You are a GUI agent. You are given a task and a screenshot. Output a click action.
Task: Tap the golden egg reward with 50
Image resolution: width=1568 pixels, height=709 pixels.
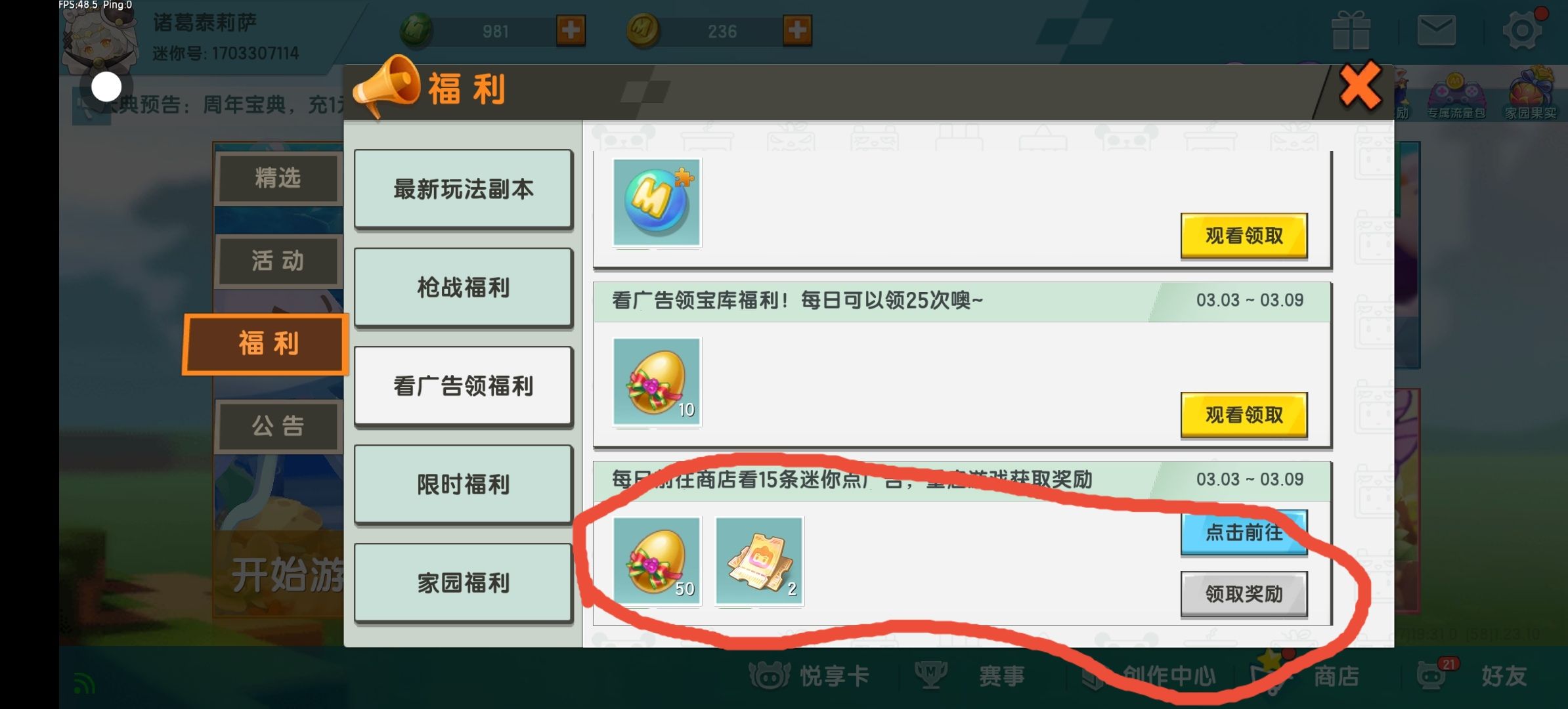coord(657,561)
